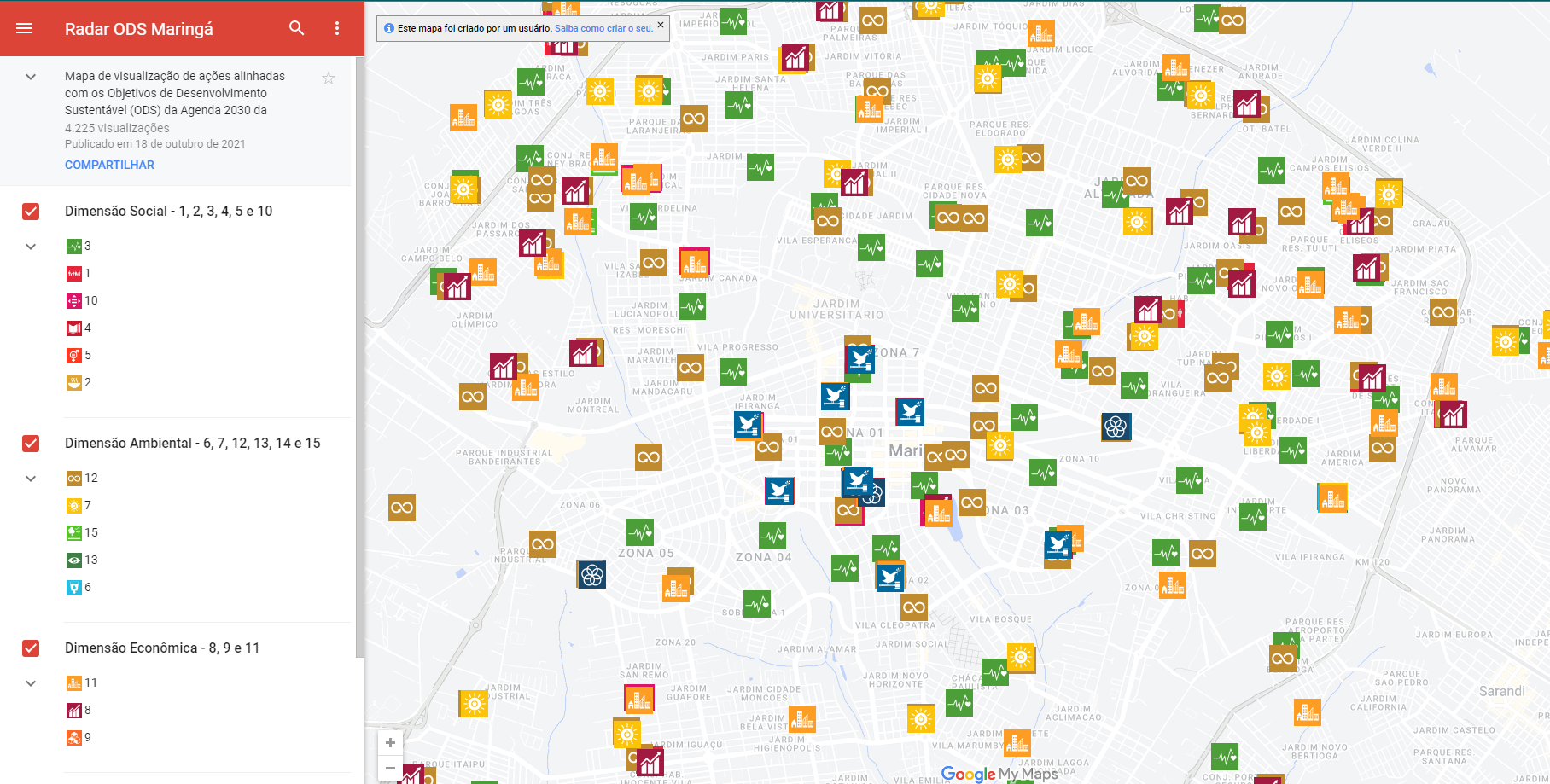Click the COMPARTILHAR link
Image resolution: width=1550 pixels, height=784 pixels.
tap(109, 165)
